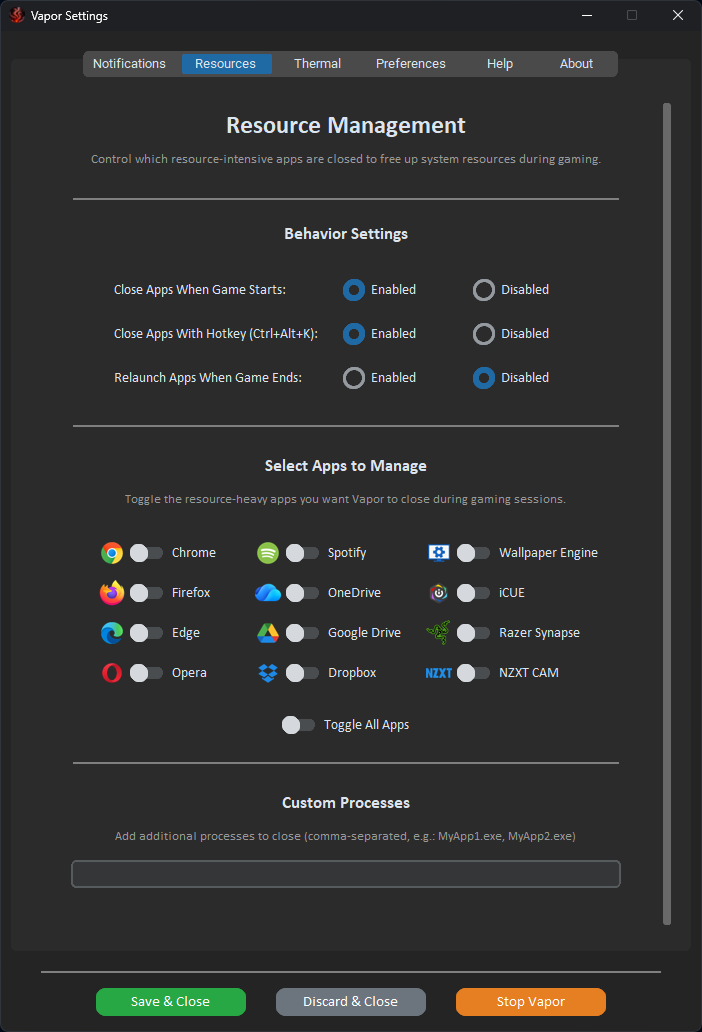Click the Spotify app icon
Image resolution: width=702 pixels, height=1032 pixels.
coord(267,552)
